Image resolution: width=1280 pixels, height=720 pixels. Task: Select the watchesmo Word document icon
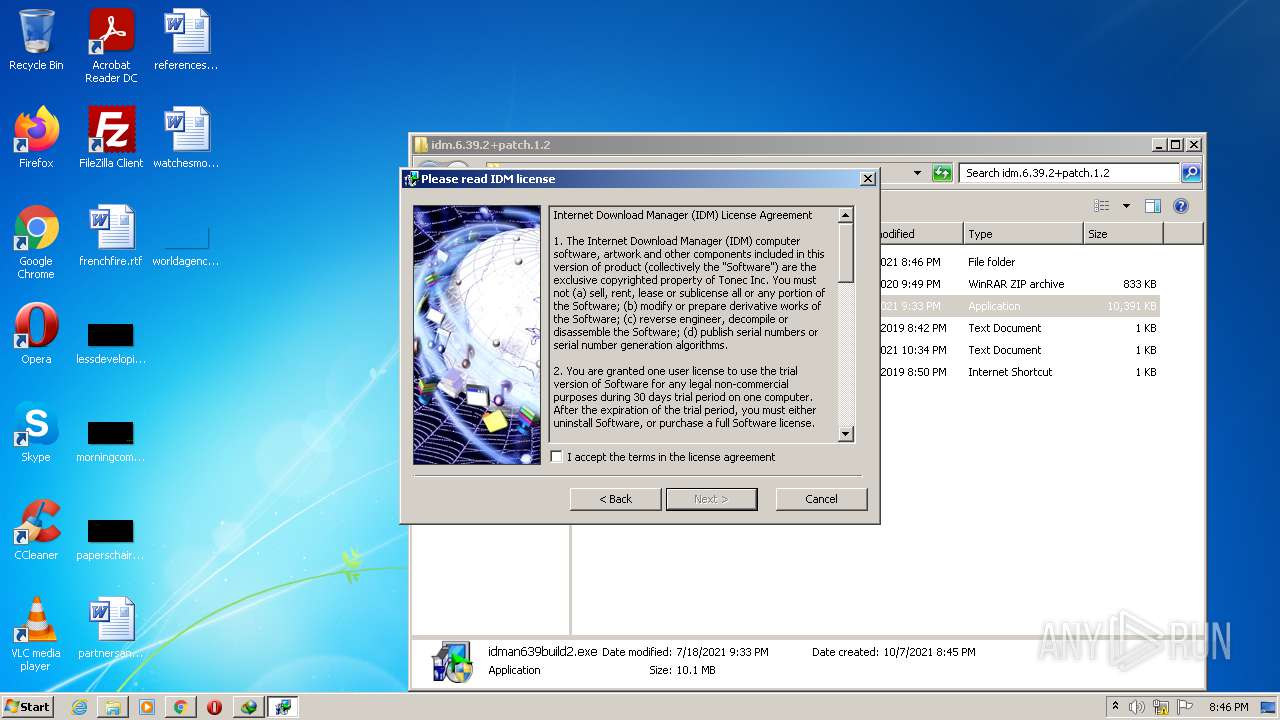click(x=186, y=137)
